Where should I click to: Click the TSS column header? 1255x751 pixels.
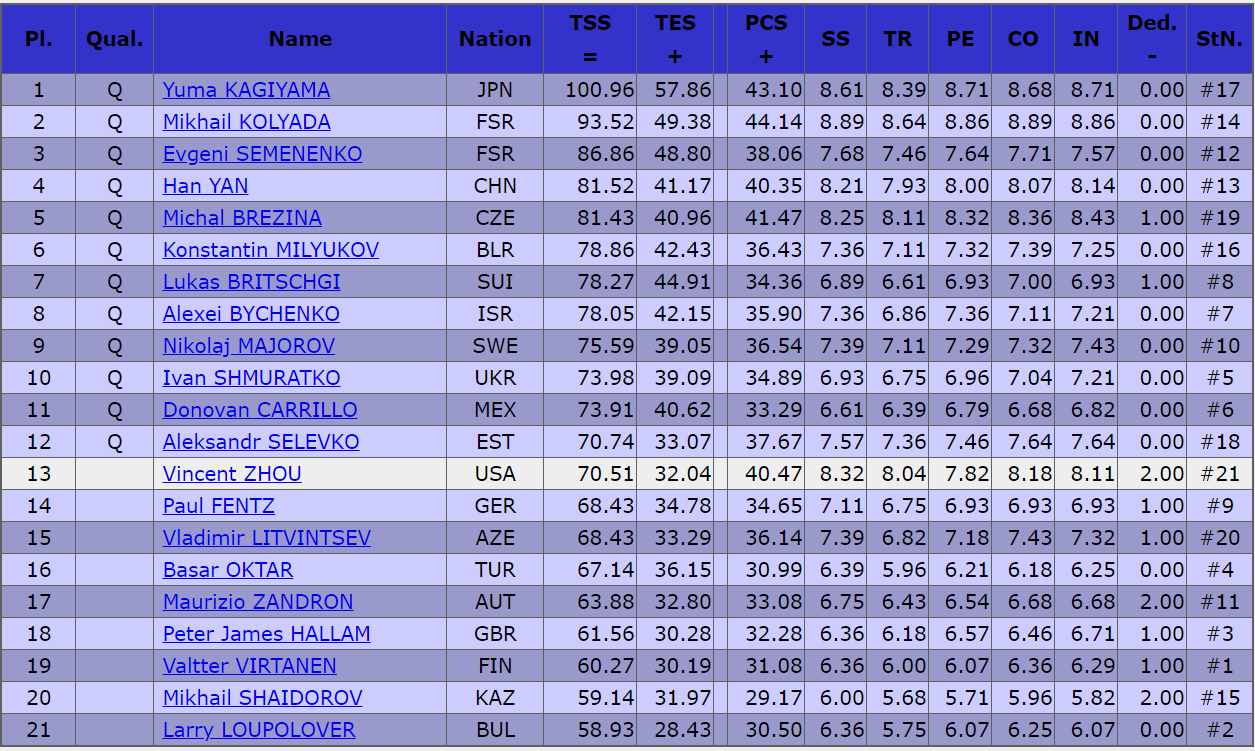590,38
